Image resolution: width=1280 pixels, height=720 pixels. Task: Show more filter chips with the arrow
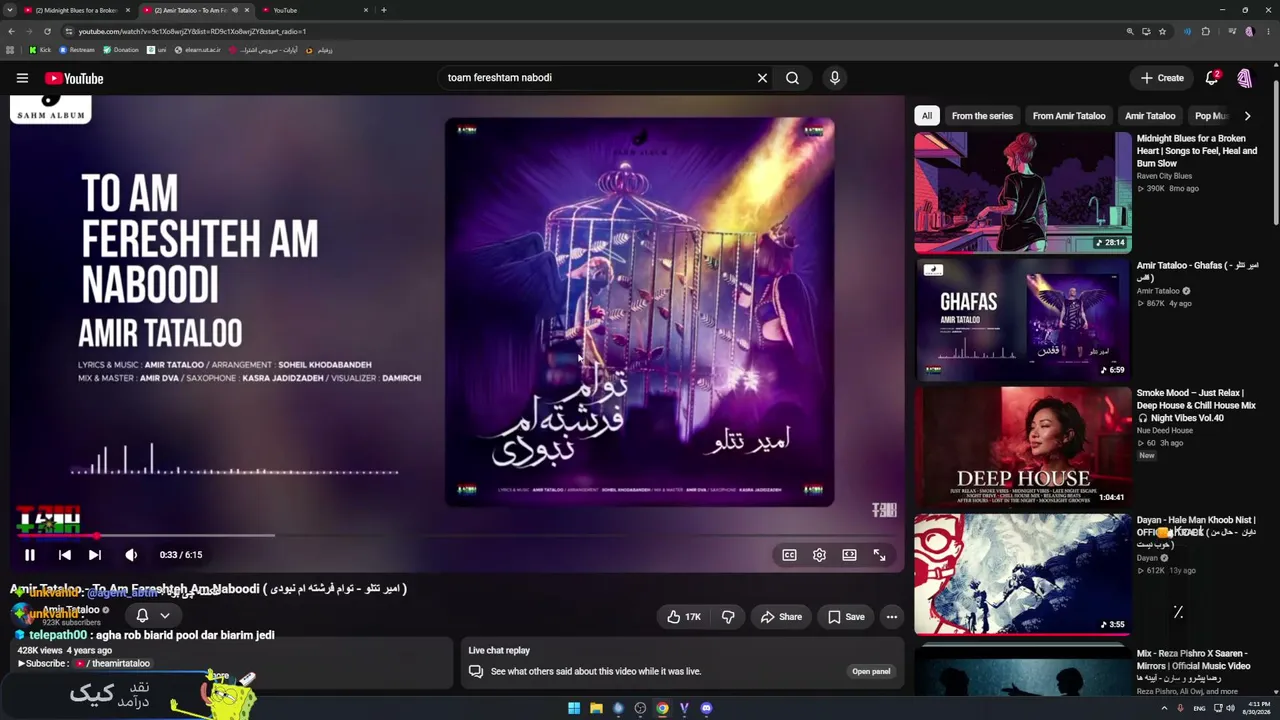coord(1247,116)
